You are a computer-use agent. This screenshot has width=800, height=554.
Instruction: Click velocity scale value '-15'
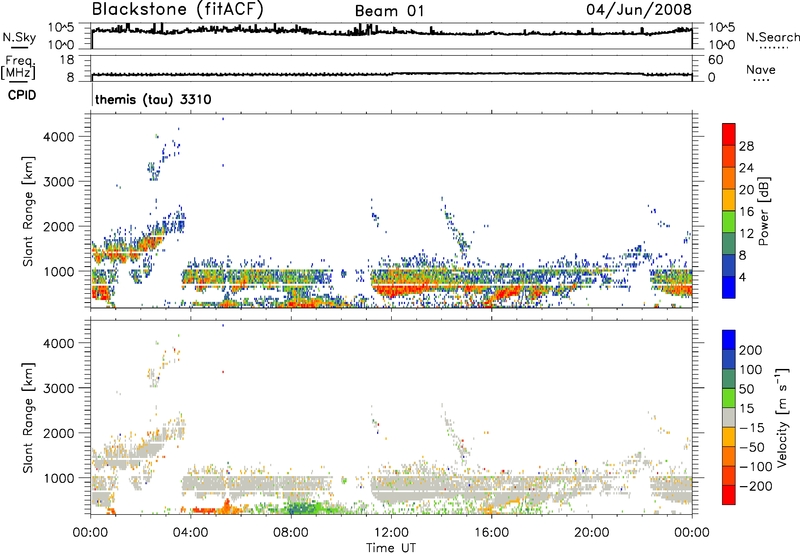[752, 428]
